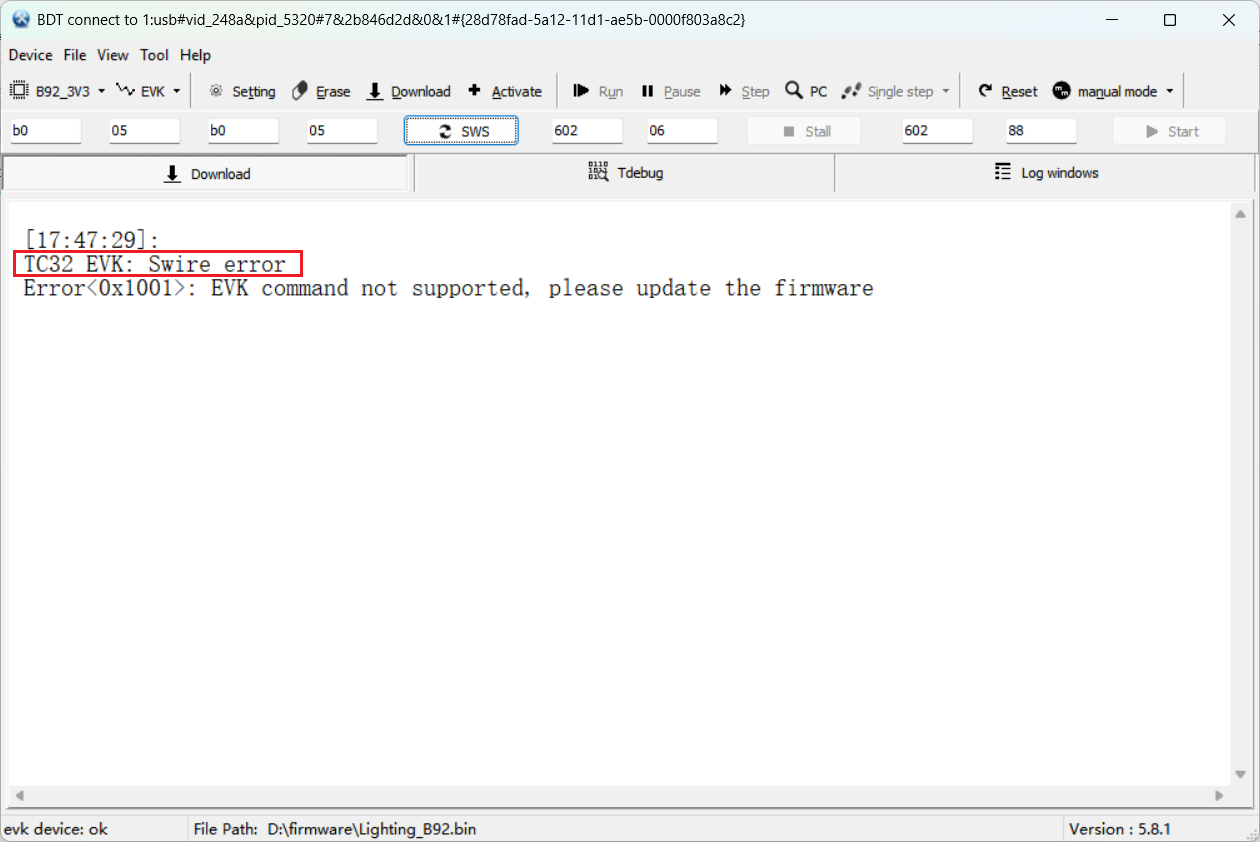Click the Reset toolbar button

(x=1008, y=91)
